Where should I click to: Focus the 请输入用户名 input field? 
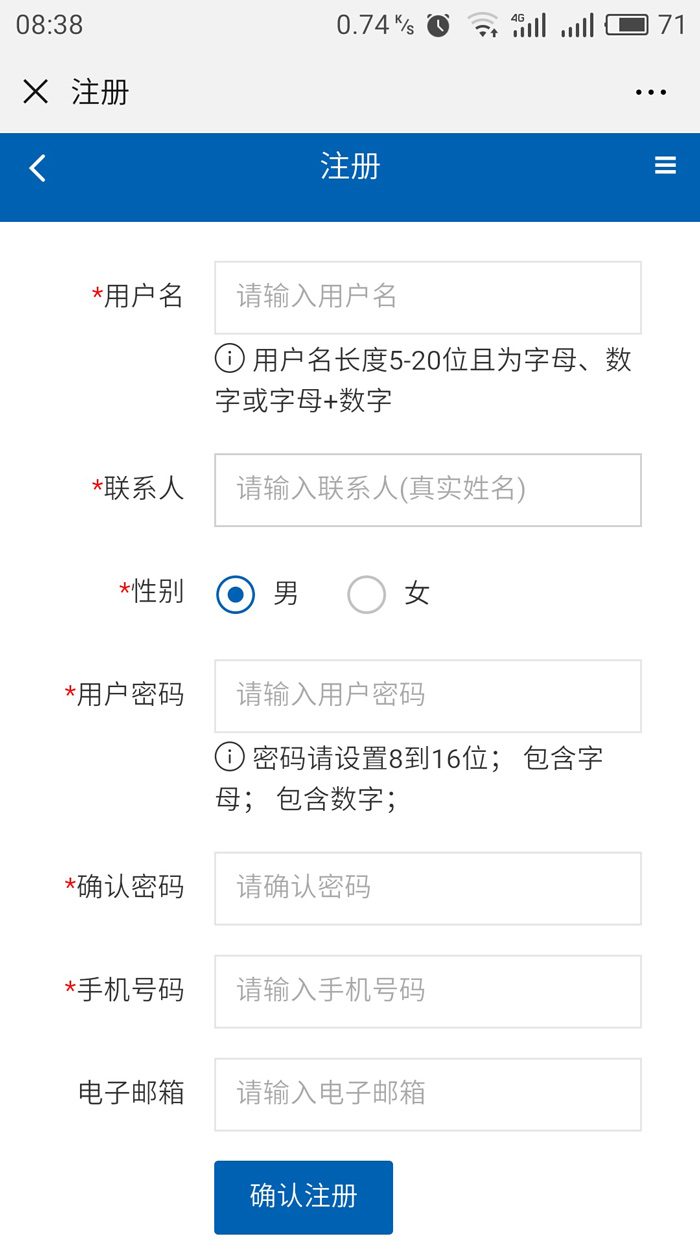click(428, 297)
